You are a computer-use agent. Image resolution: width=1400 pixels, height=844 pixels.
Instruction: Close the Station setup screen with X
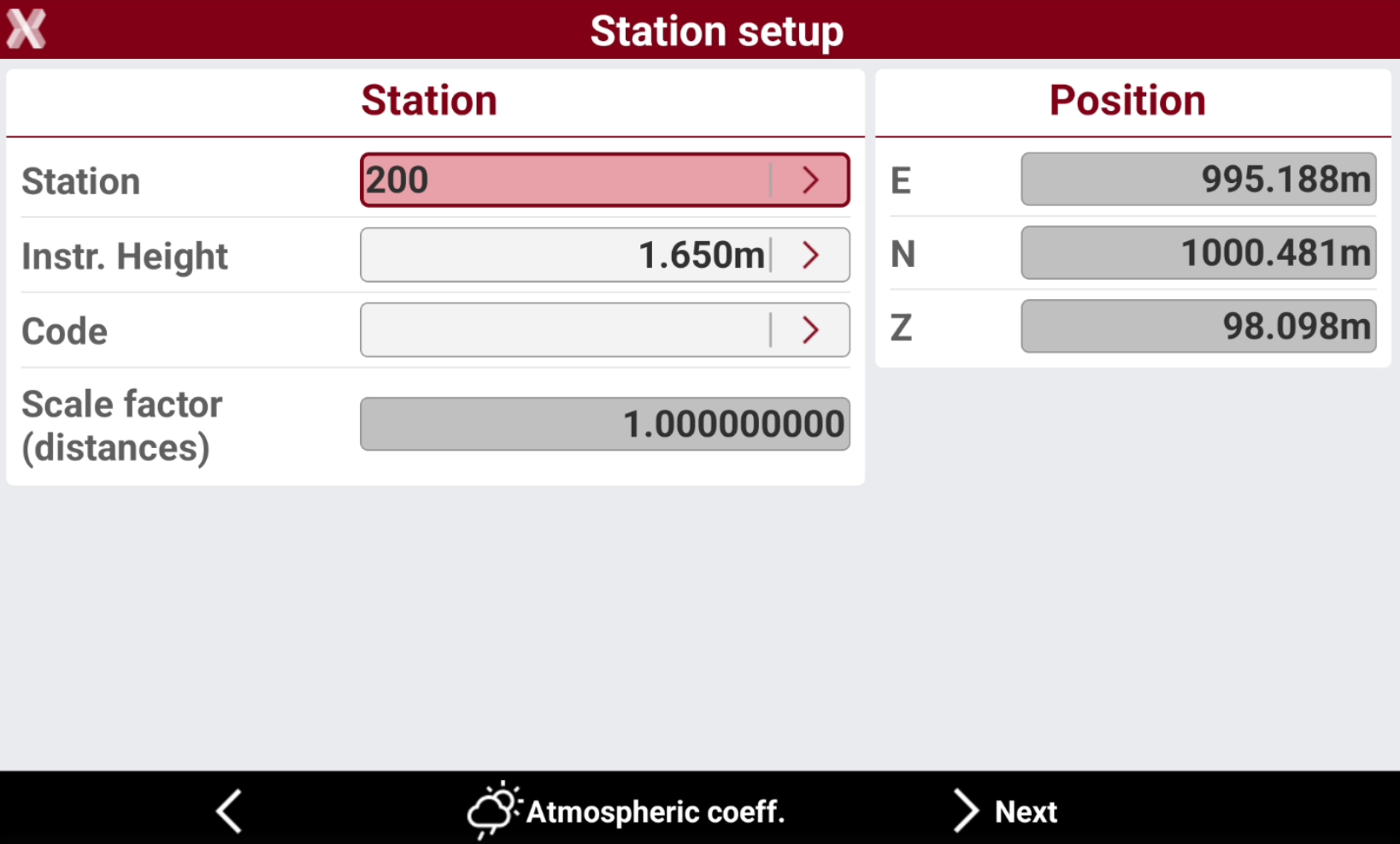click(x=26, y=29)
